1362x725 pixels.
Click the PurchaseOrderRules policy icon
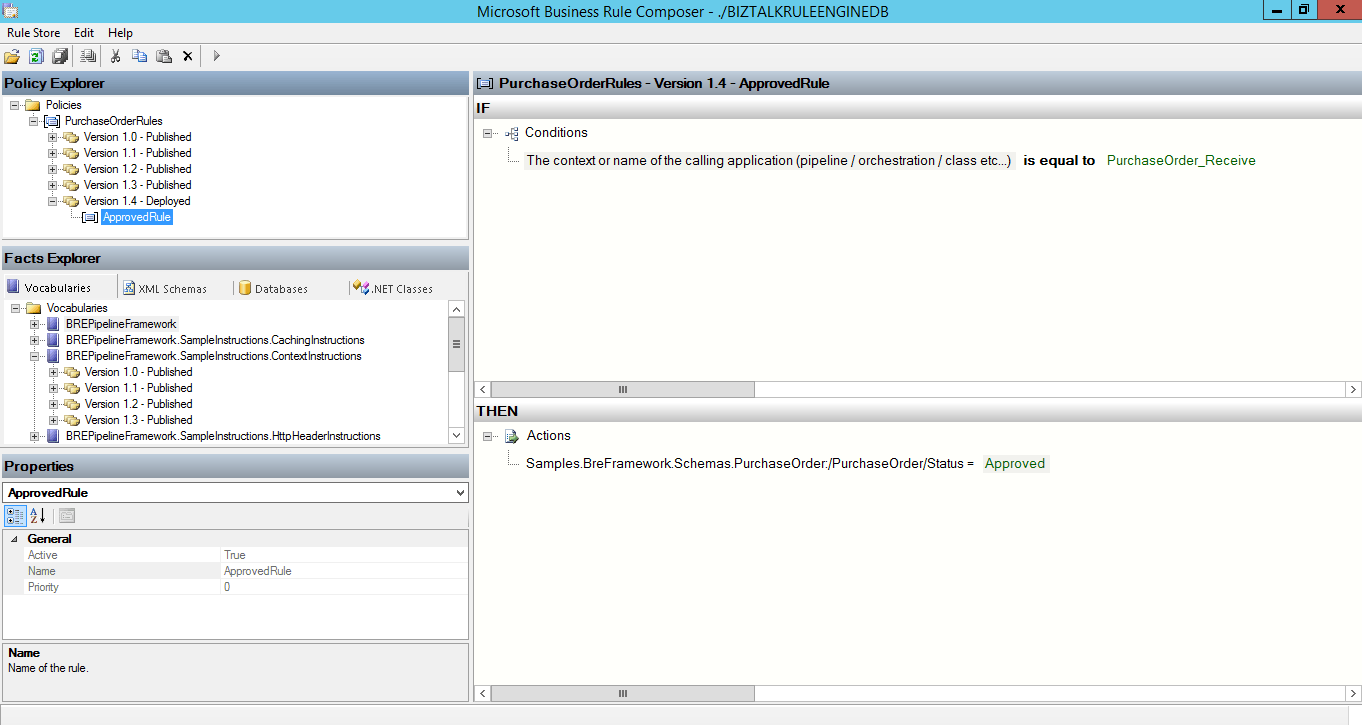pos(52,121)
